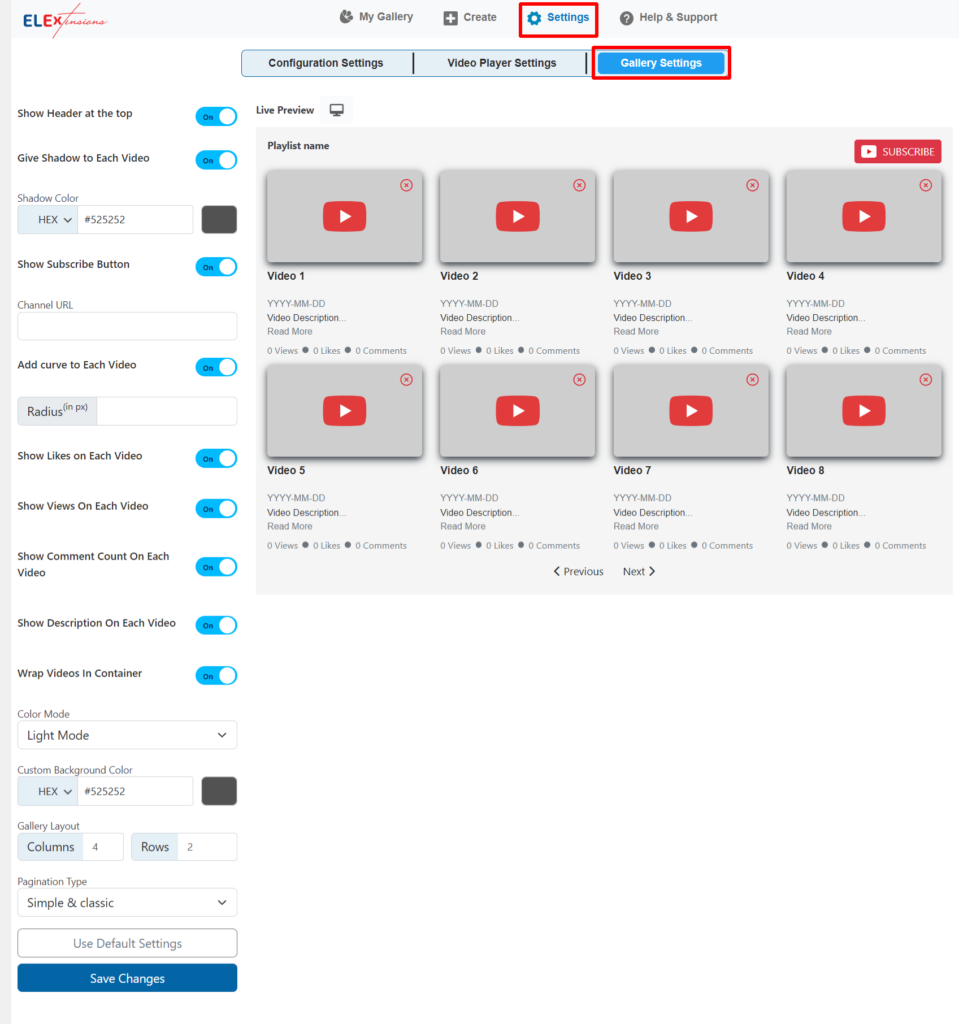The image size is (959, 1024).
Task: Click the Save Changes button
Action: (127, 978)
